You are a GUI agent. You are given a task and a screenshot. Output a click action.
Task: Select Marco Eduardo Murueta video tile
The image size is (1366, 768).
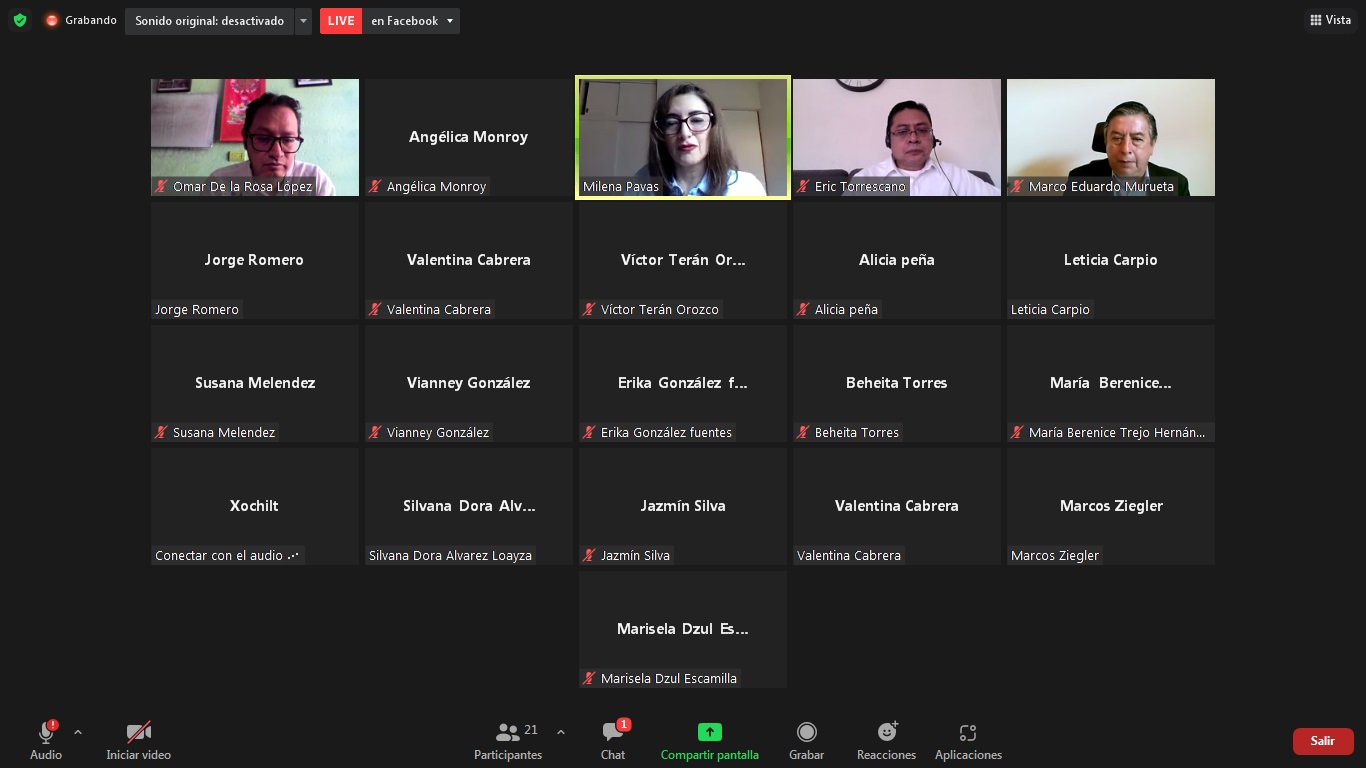click(1111, 137)
